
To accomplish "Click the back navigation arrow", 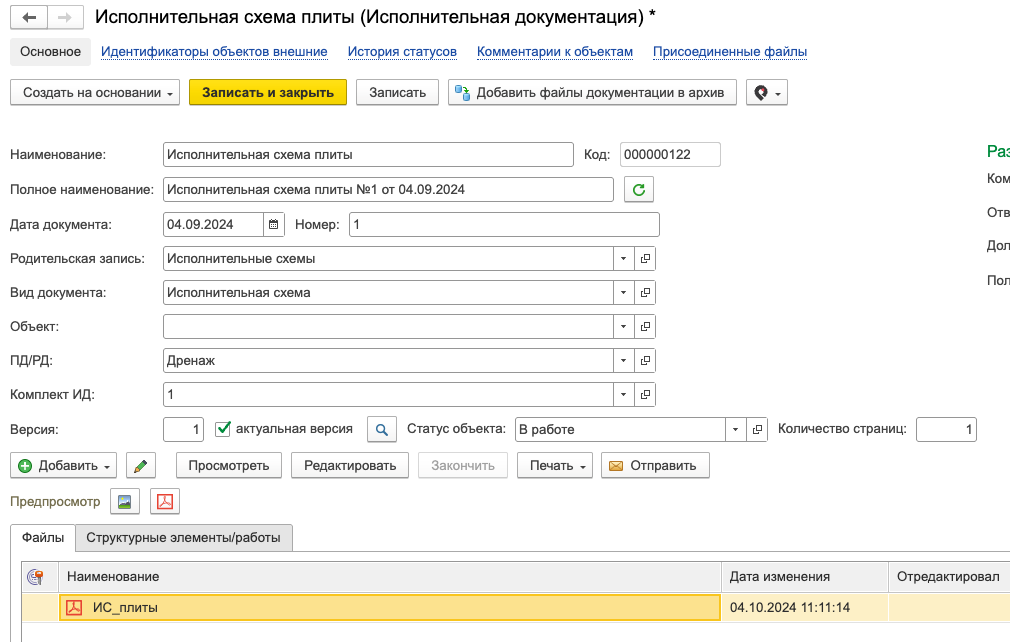I will point(29,18).
